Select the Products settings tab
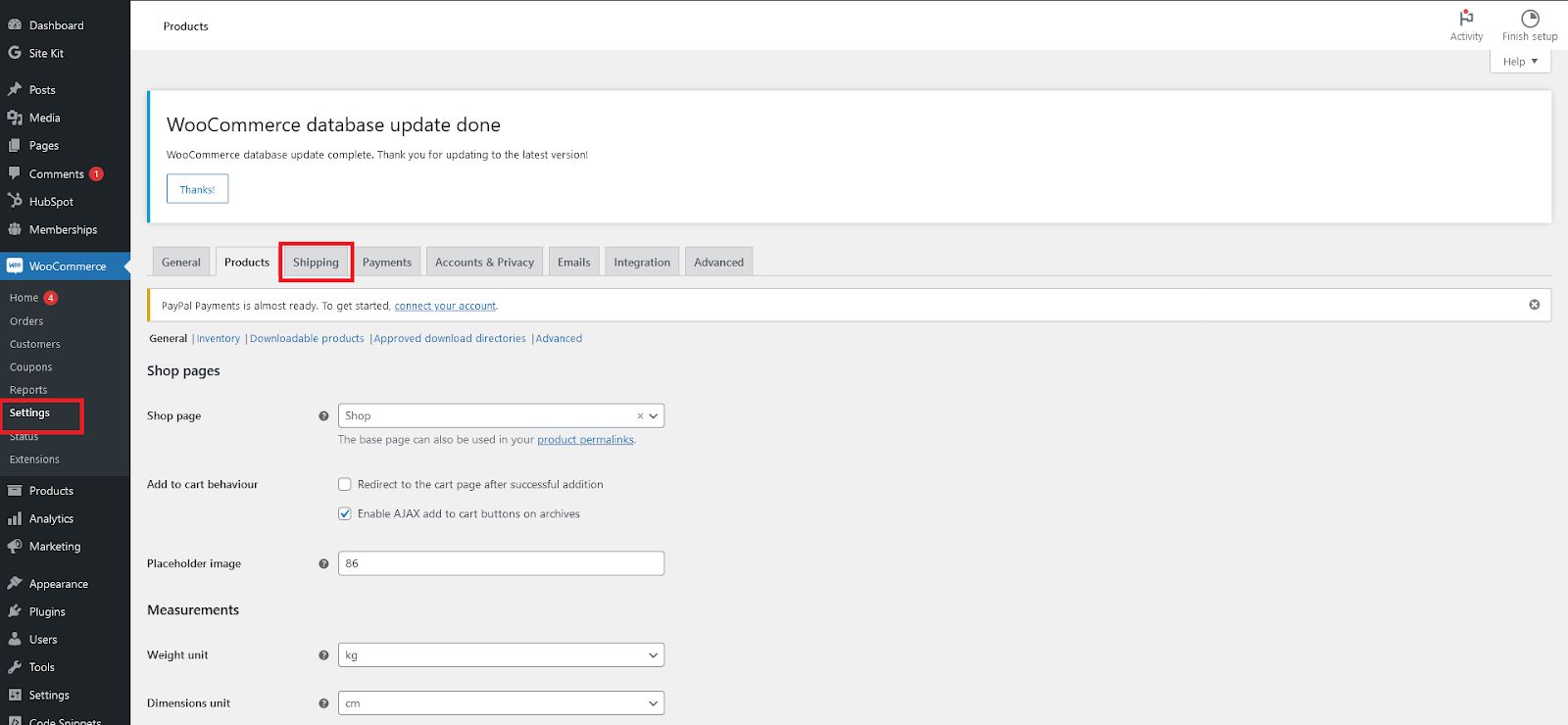Screen dimensions: 1568x725 [x=247, y=262]
